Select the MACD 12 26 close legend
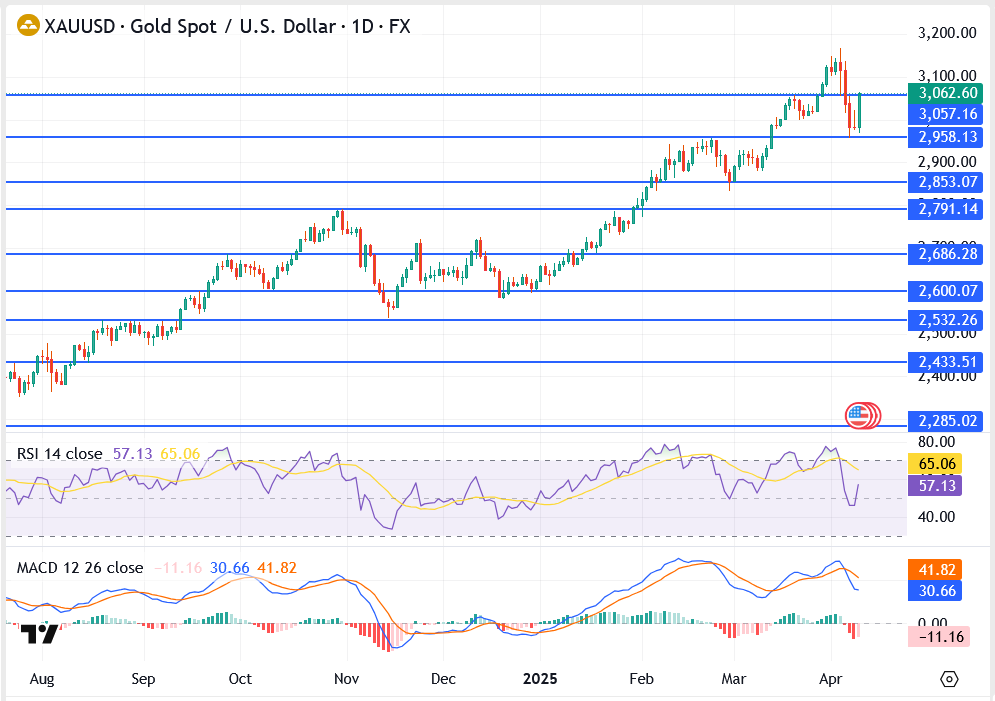The height and width of the screenshot is (701, 995). (80, 568)
